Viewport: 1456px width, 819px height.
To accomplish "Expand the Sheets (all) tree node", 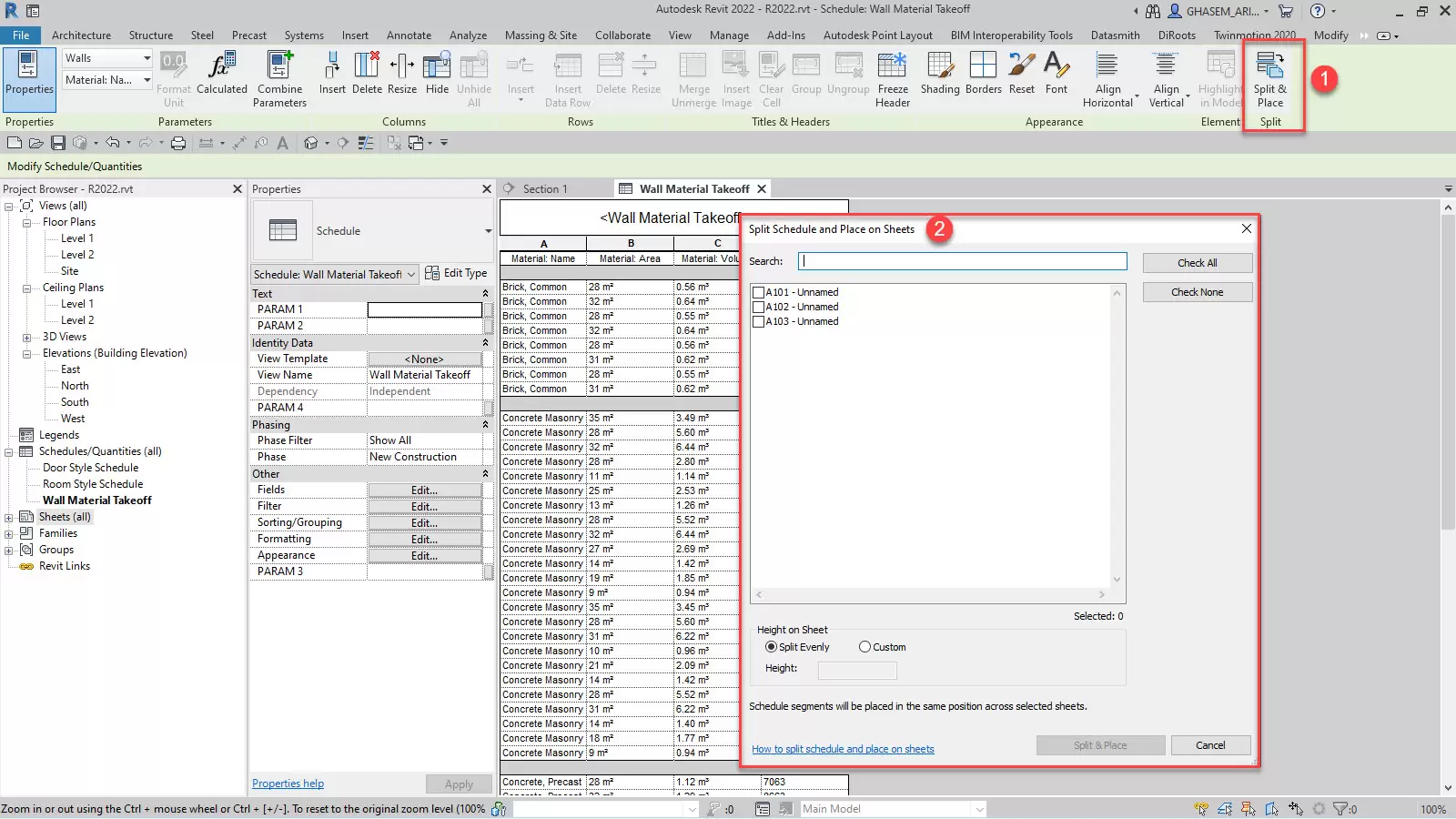I will (9, 517).
